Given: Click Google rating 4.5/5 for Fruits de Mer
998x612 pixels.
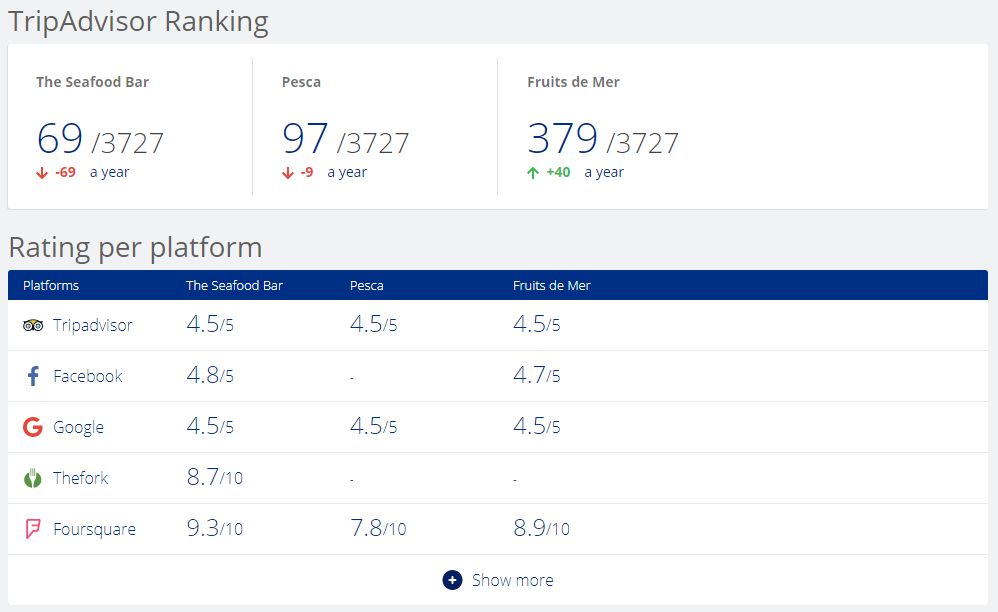Looking at the screenshot, I should click(537, 426).
